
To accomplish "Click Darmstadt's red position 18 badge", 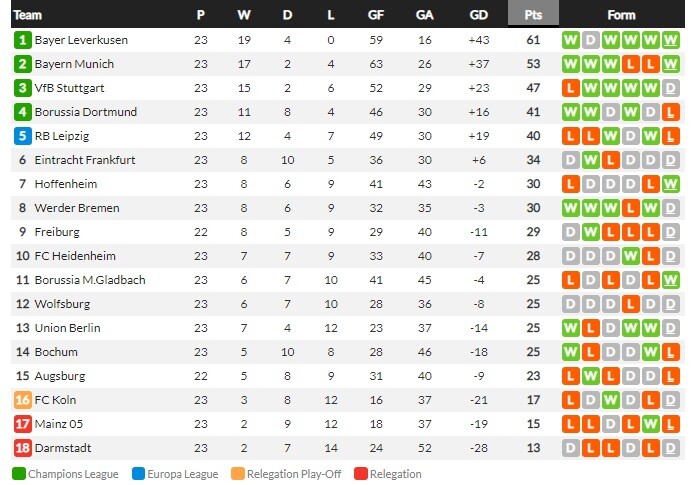I will point(23,448).
